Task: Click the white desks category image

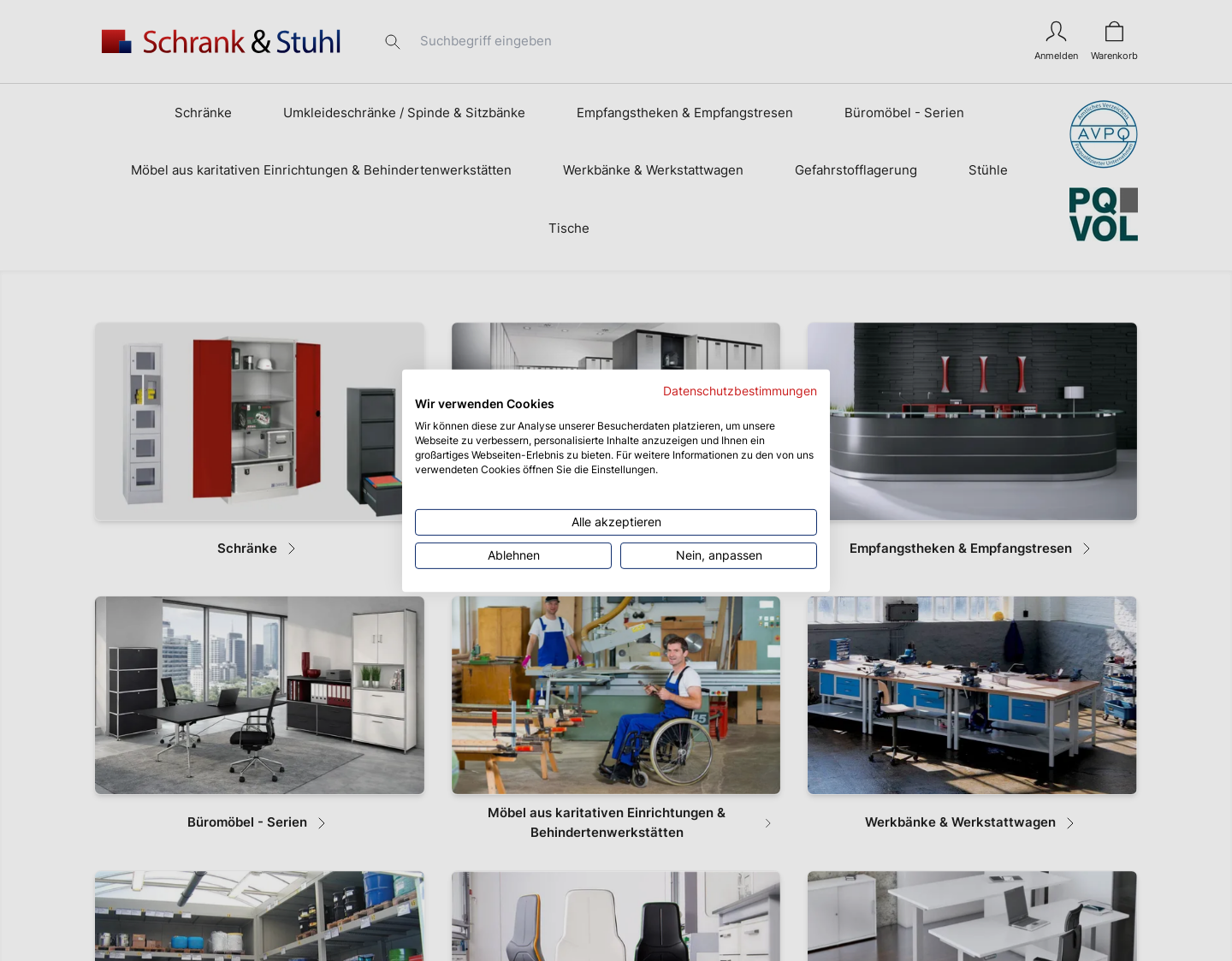Action: (x=972, y=916)
